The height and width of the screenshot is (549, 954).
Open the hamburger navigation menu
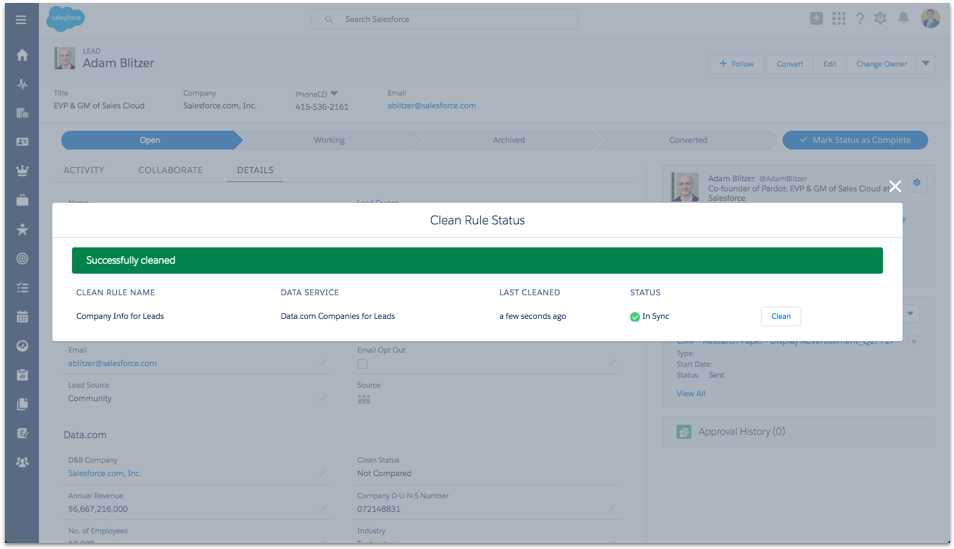pos(21,20)
